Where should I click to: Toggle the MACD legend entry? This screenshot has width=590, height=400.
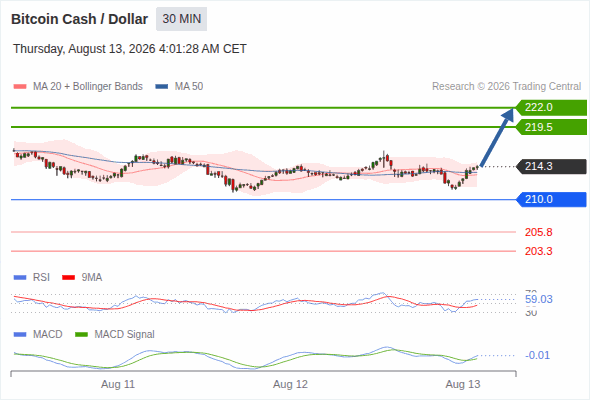point(38,334)
